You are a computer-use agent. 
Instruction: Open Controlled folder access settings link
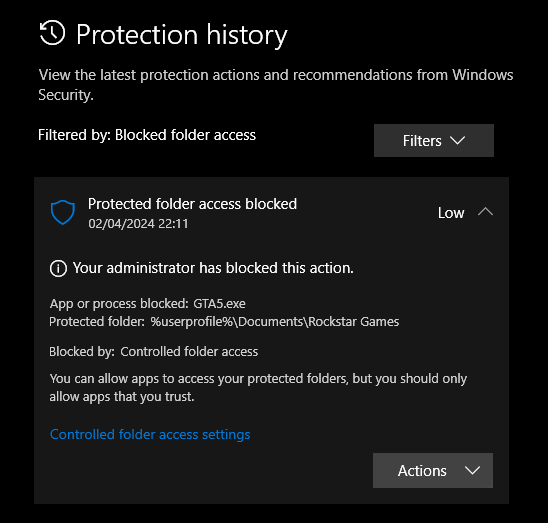(x=150, y=435)
